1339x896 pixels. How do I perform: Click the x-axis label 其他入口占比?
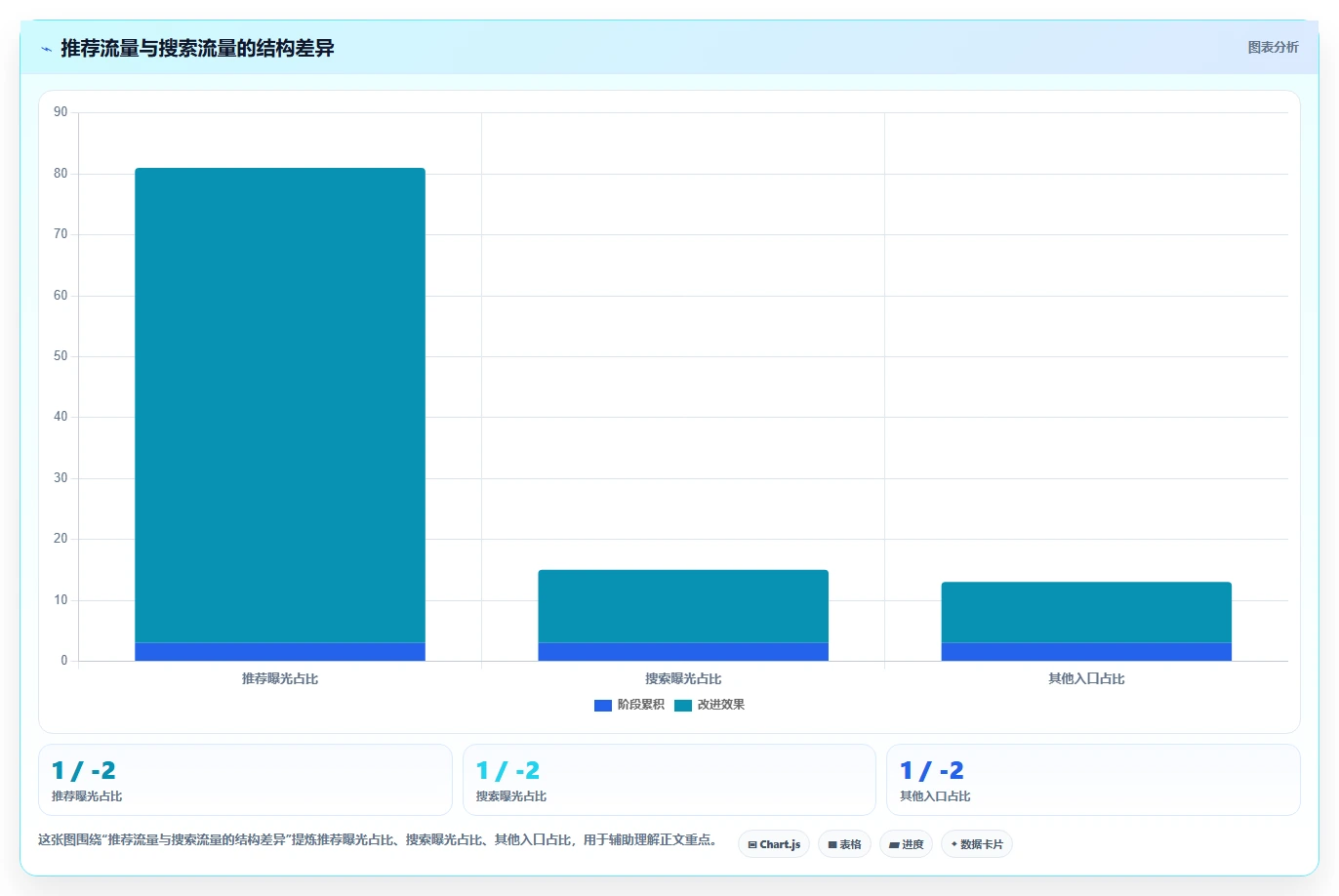click(1086, 678)
